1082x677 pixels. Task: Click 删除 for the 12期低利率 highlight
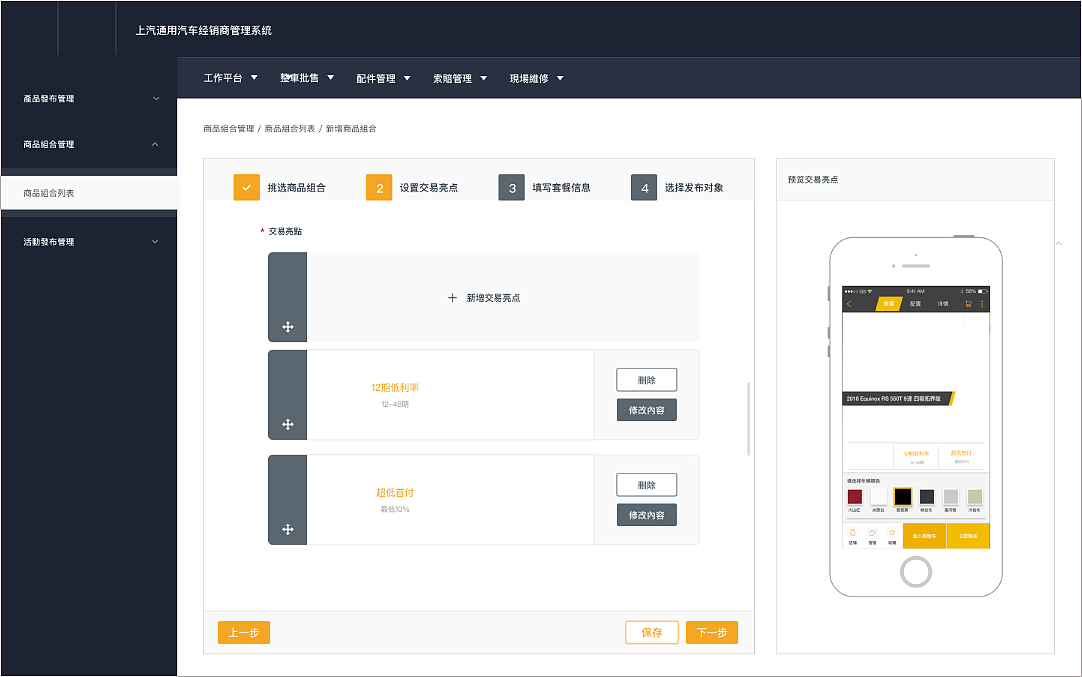tap(647, 380)
